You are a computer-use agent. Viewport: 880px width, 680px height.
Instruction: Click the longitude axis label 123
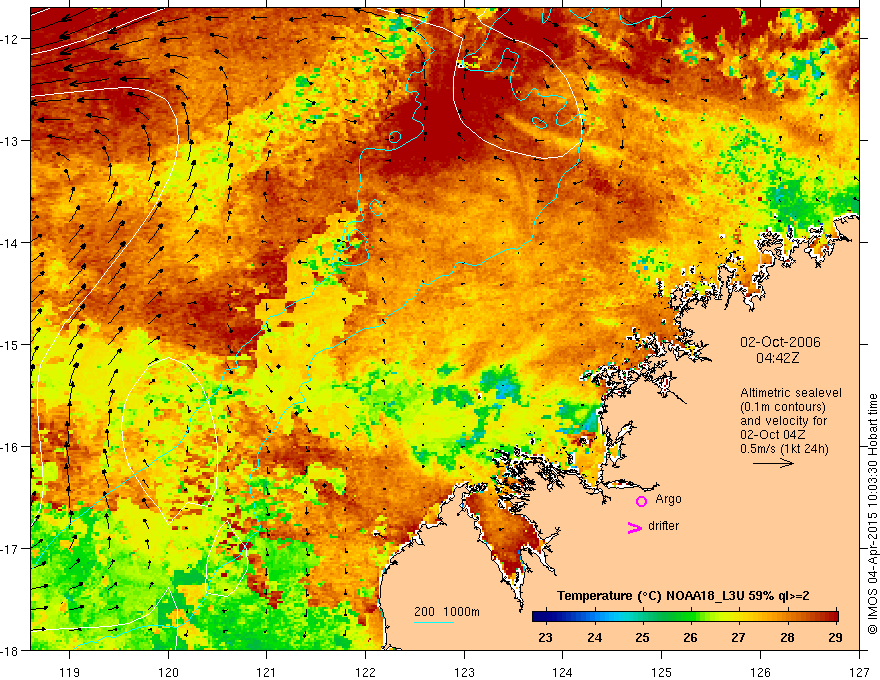[x=464, y=672]
